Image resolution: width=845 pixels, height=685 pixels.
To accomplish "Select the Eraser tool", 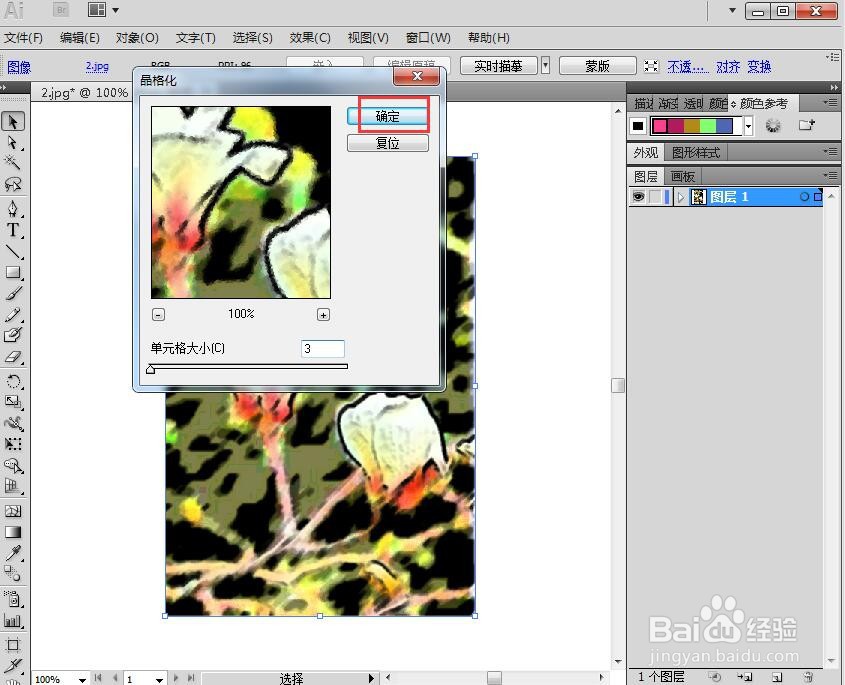I will point(13,356).
